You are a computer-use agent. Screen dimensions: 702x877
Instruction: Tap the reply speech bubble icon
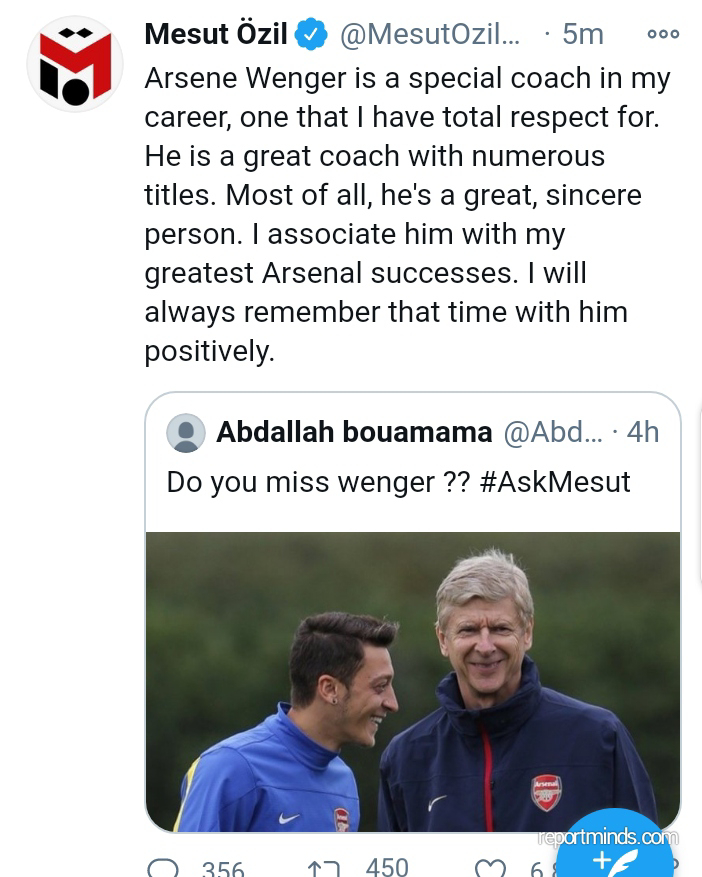click(163, 868)
